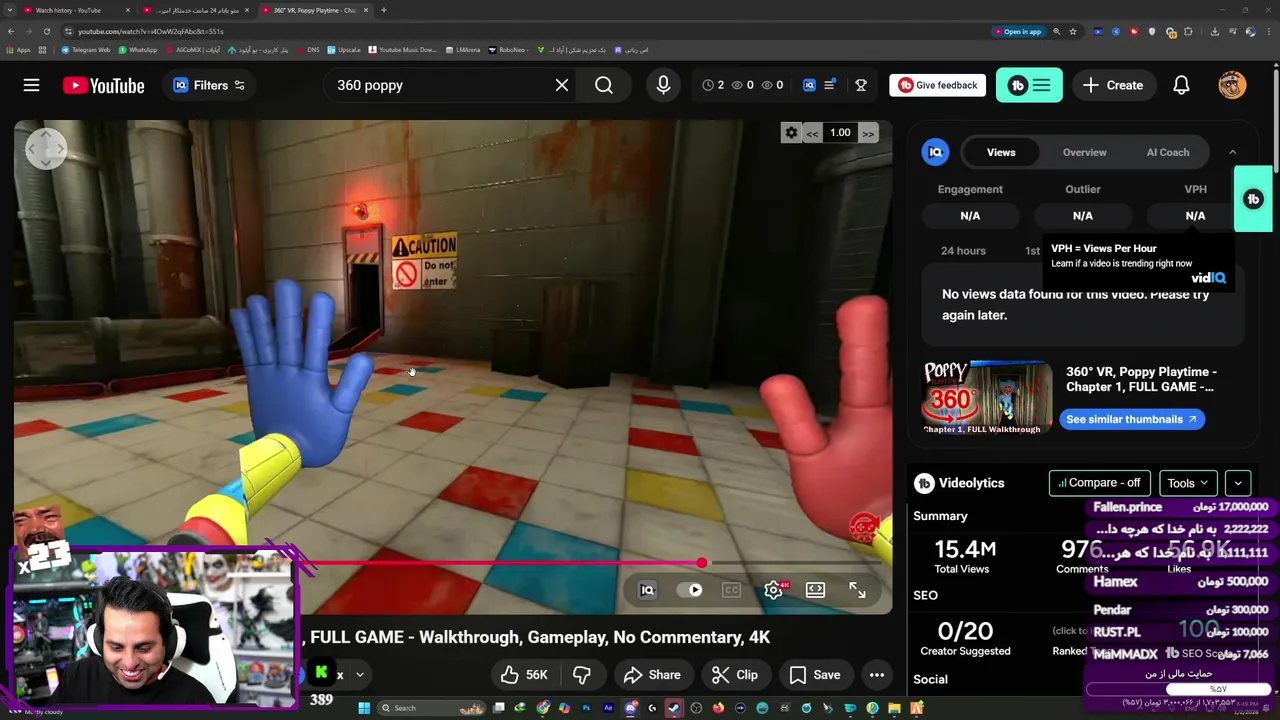Expand the Videolytics chevron dropdown next to Tools

(1238, 483)
